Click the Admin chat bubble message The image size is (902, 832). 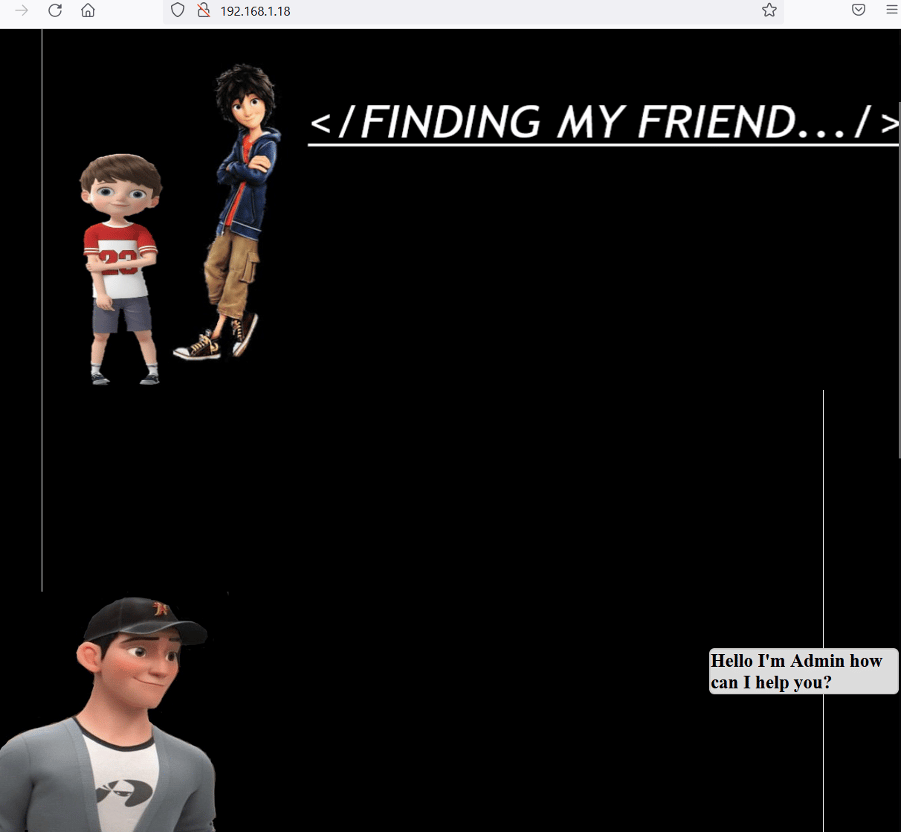click(x=803, y=671)
